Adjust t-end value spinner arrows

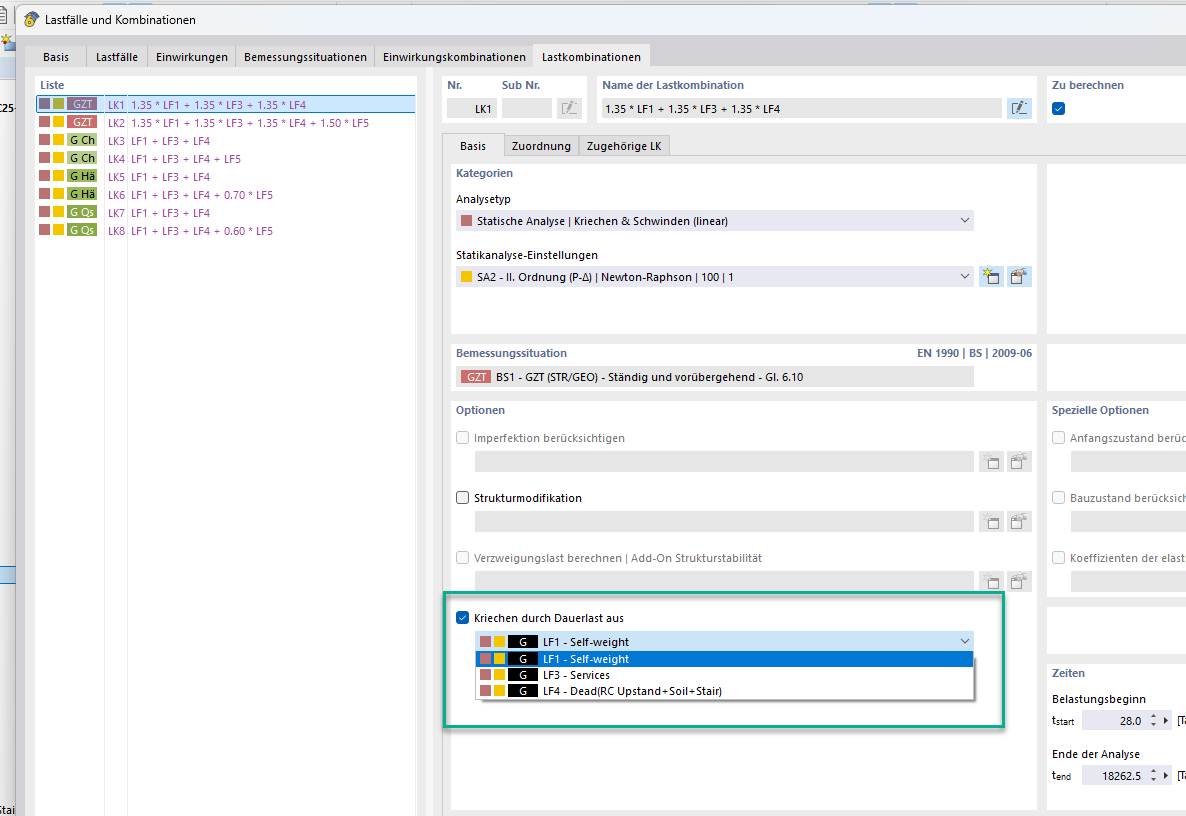[1153, 775]
